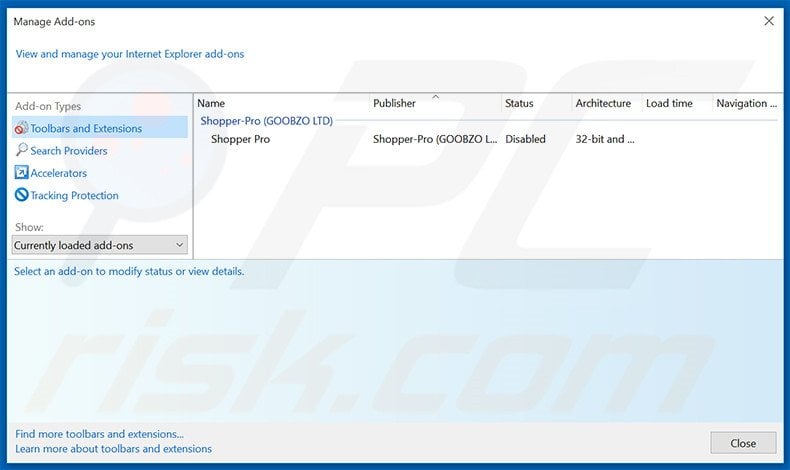Open Tracking Protection add-on type
This screenshot has height=470, width=790.
point(74,196)
